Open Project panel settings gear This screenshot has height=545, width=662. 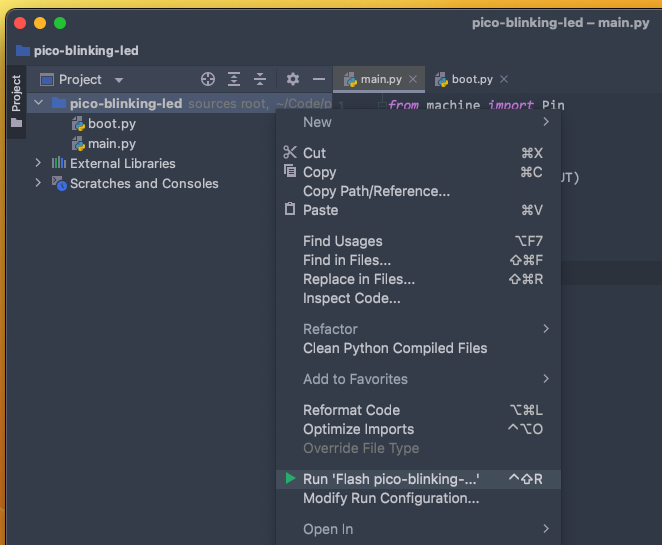coord(293,79)
